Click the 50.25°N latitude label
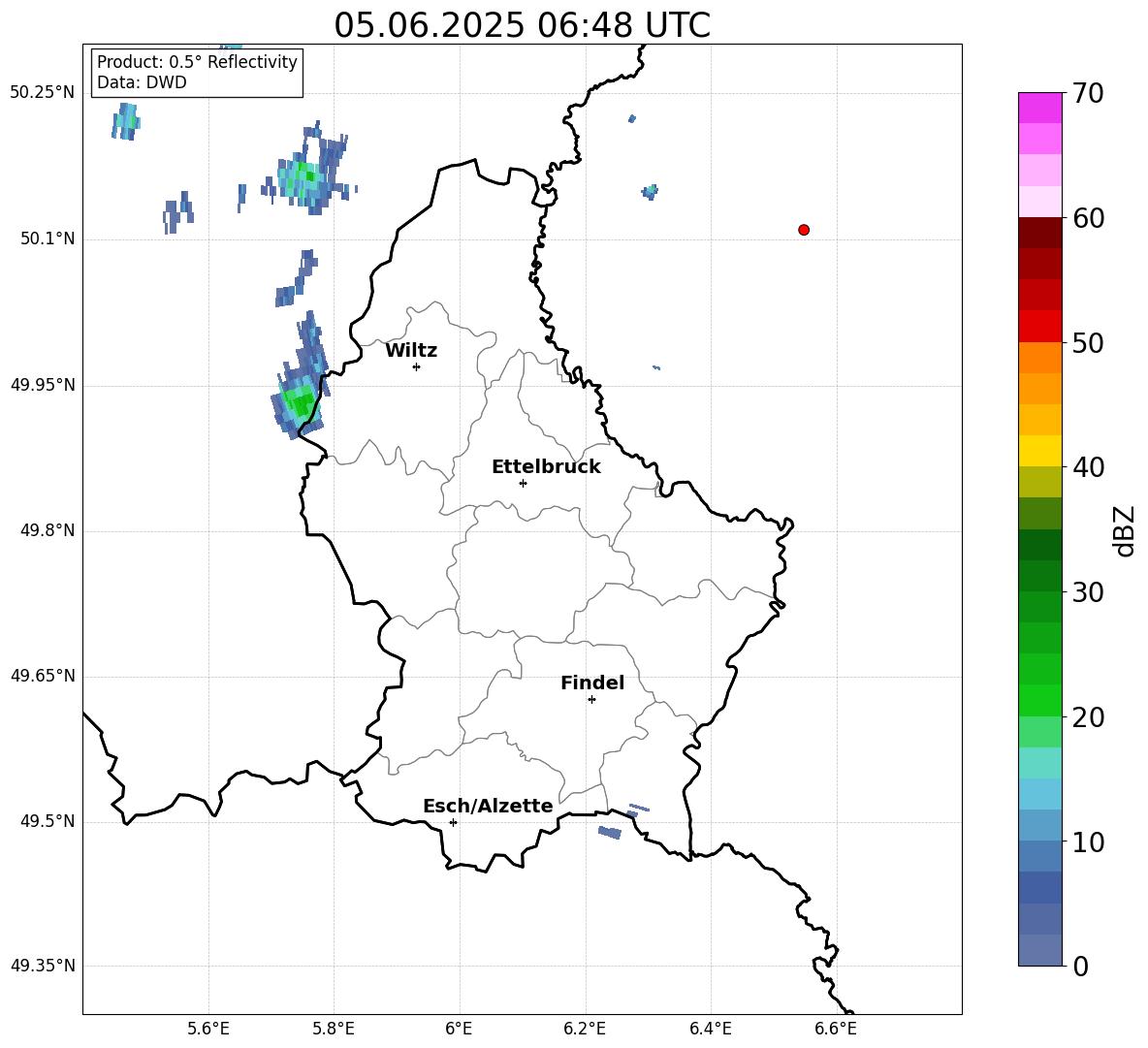 pyautogui.click(x=43, y=93)
